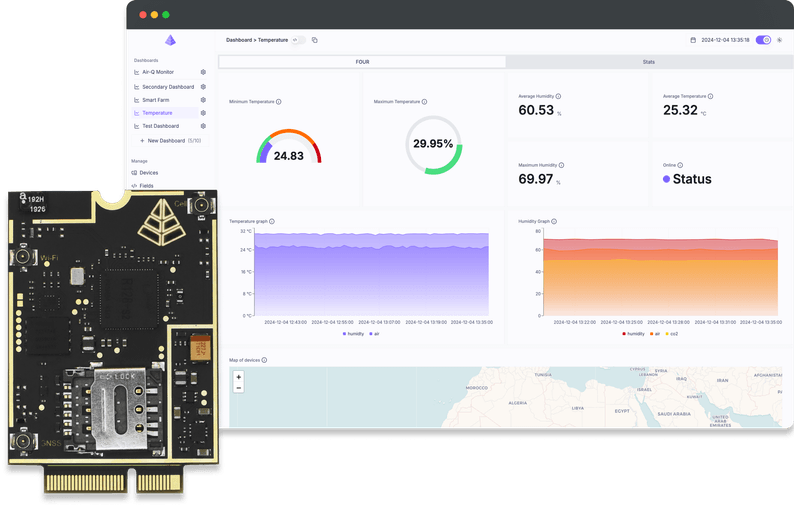Open the Secondary Dashboard

[168, 87]
